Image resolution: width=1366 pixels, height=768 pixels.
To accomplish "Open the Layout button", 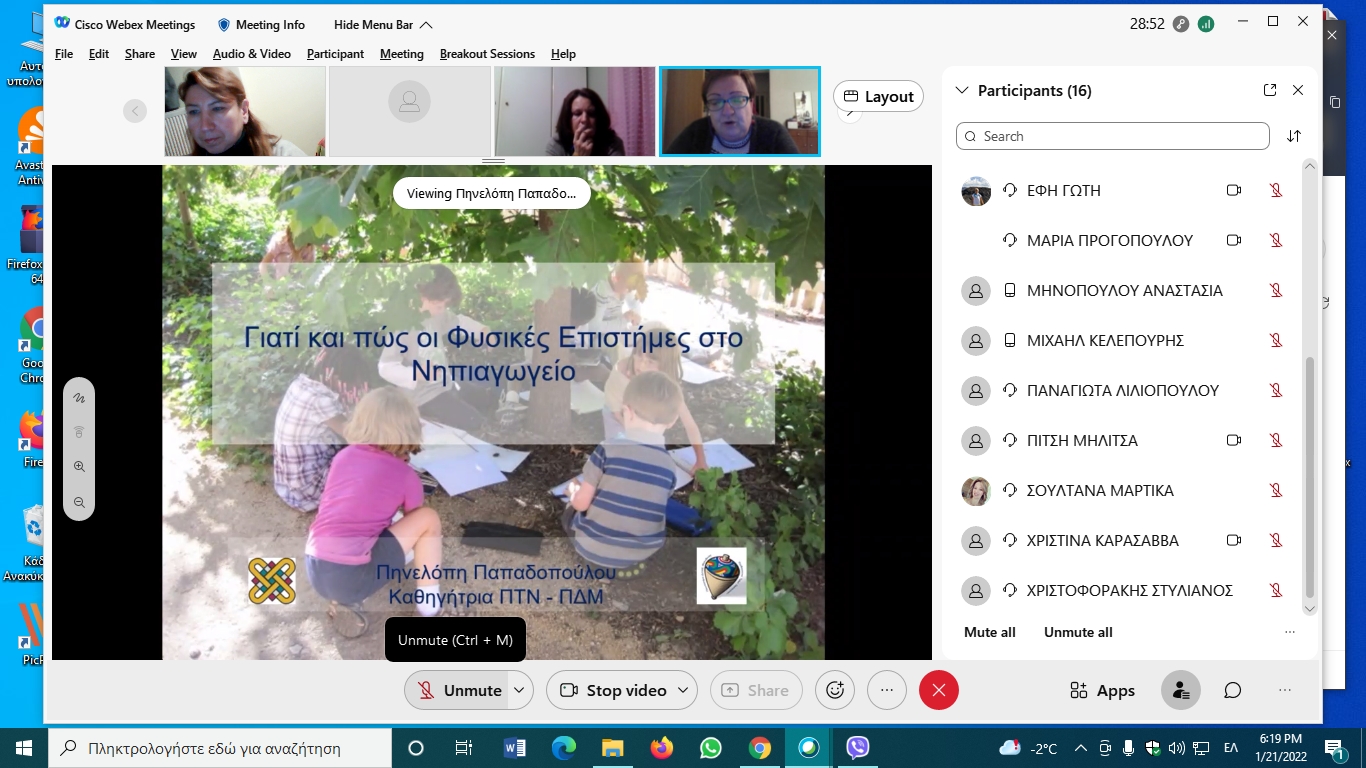I will pyautogui.click(x=878, y=96).
